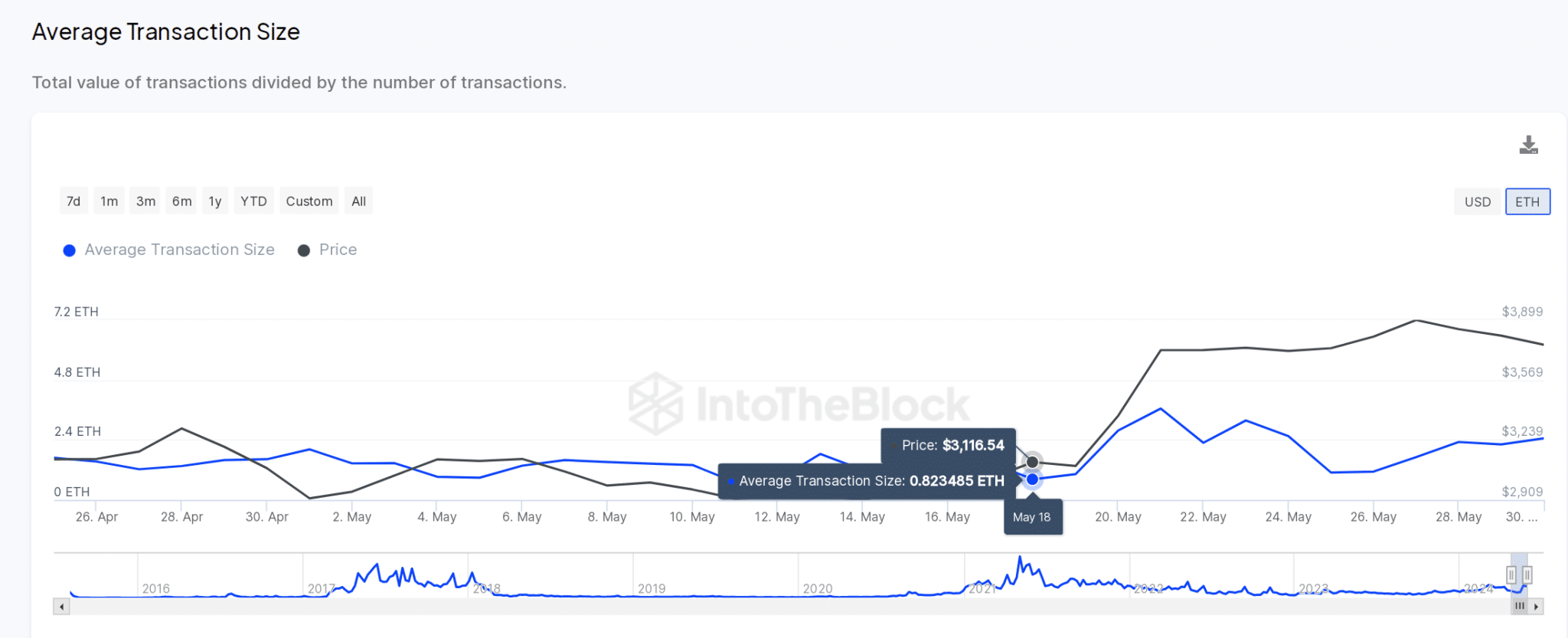
Task: Switch units to USD
Action: [x=1478, y=202]
